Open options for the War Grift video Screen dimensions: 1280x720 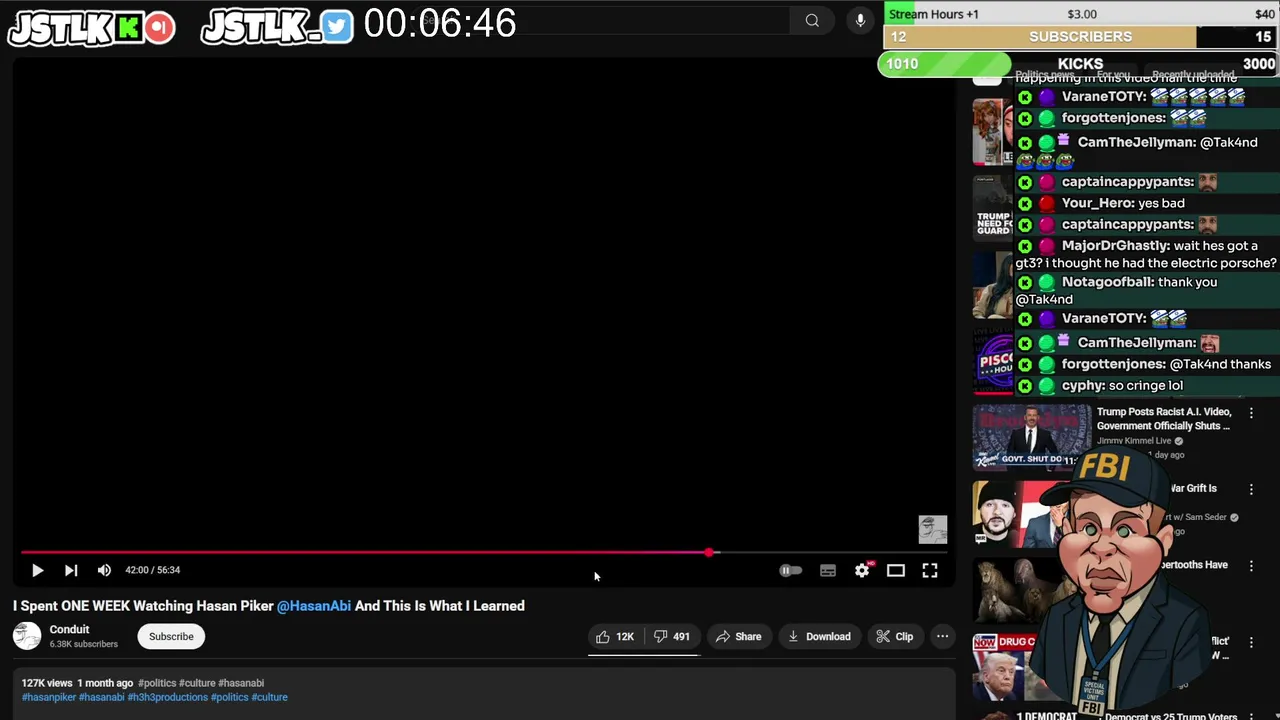click(x=1251, y=489)
